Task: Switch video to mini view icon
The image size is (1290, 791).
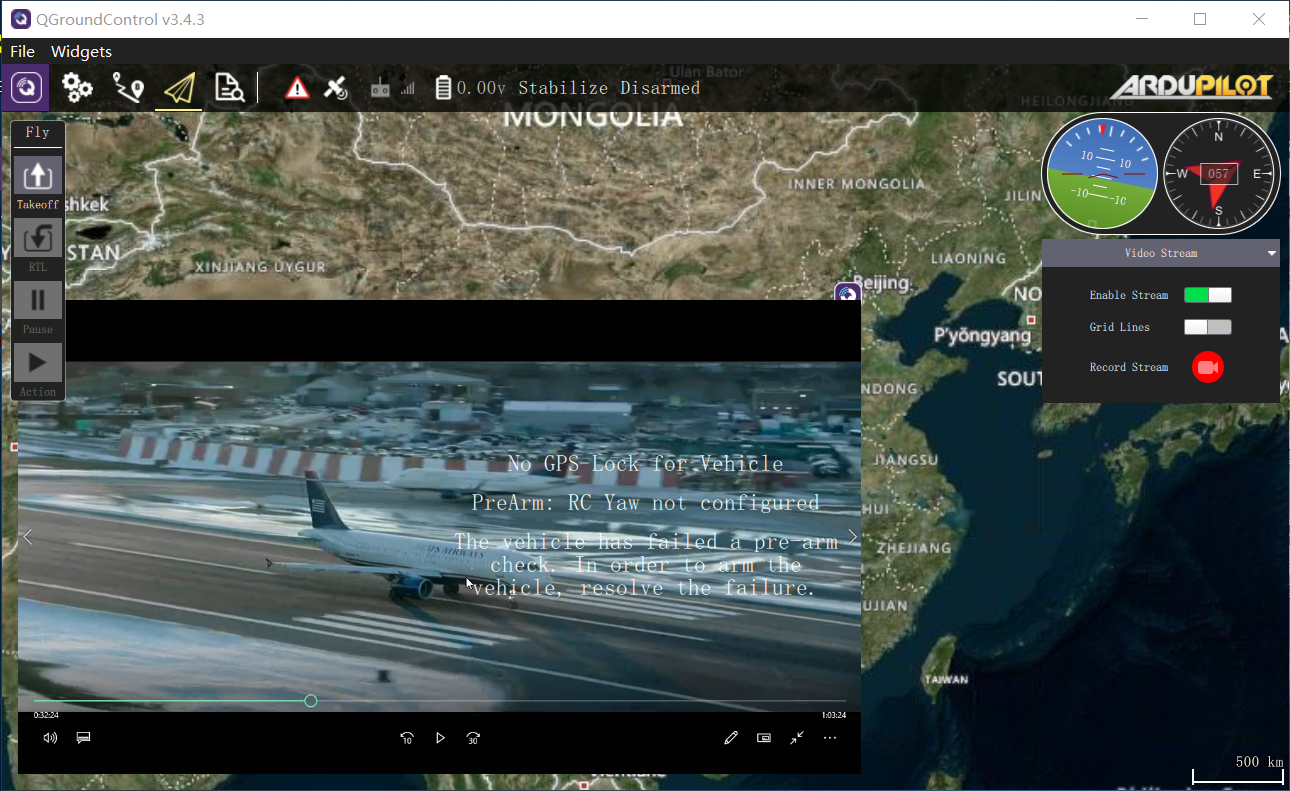Action: coord(764,738)
